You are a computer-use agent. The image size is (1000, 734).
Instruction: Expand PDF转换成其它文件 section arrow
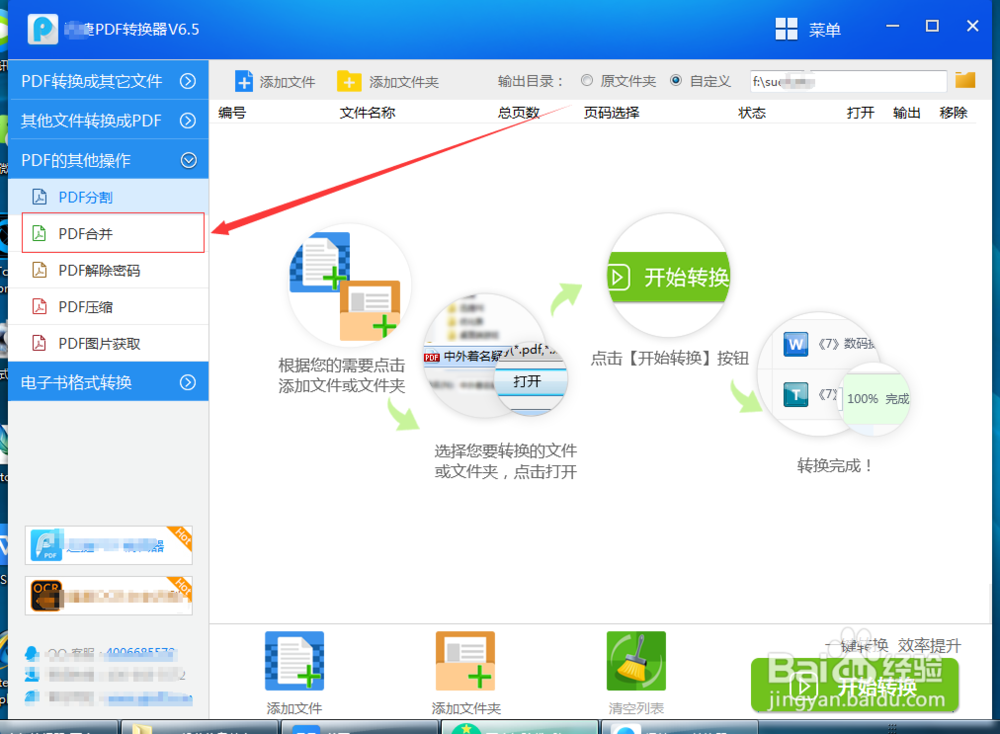pyautogui.click(x=188, y=81)
